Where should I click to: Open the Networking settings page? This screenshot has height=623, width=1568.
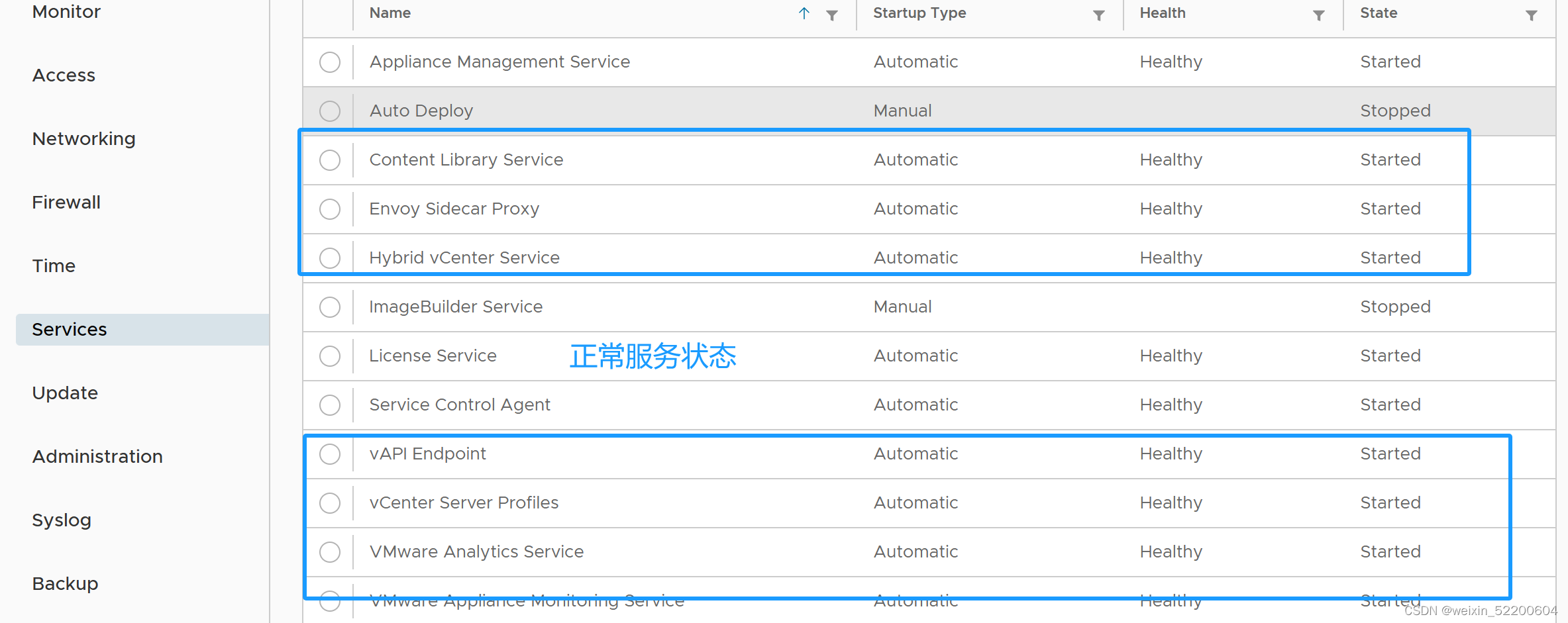84,139
